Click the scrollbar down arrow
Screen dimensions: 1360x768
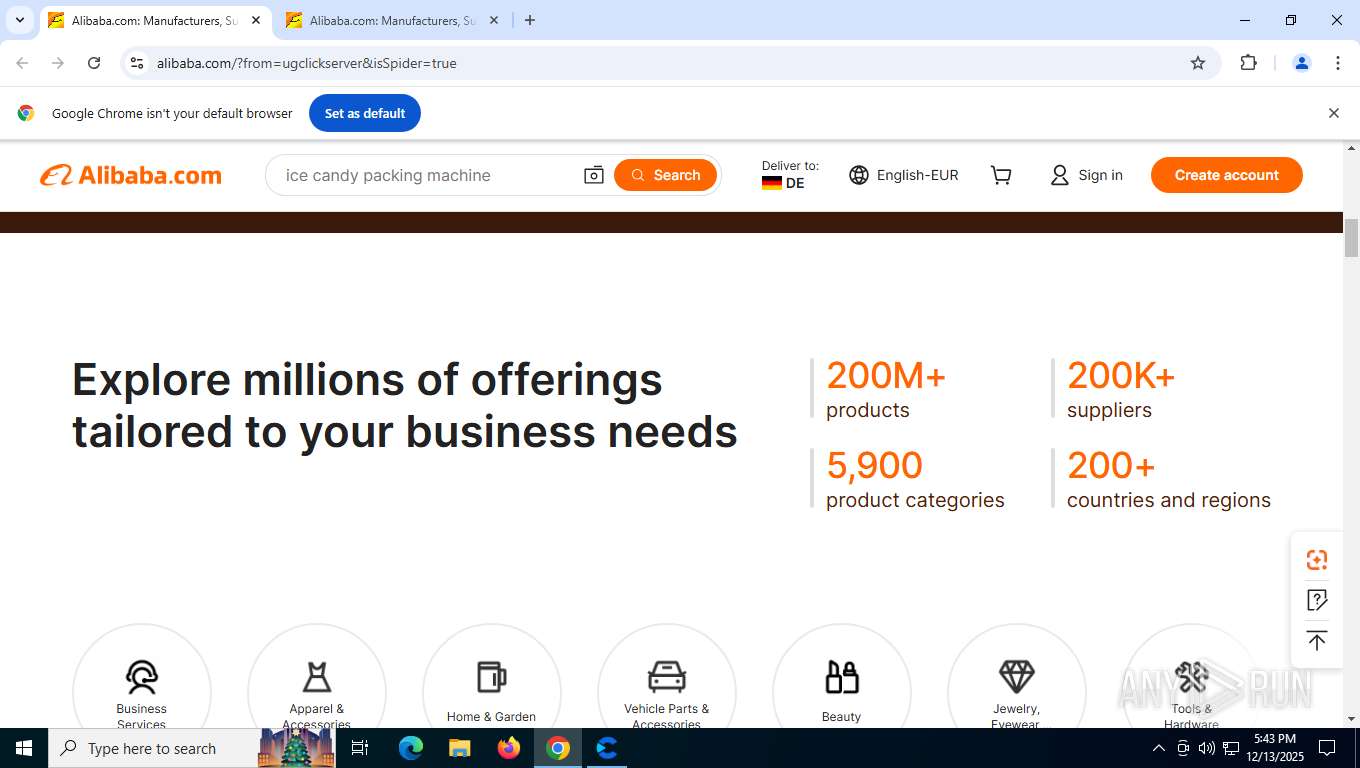click(1351, 719)
